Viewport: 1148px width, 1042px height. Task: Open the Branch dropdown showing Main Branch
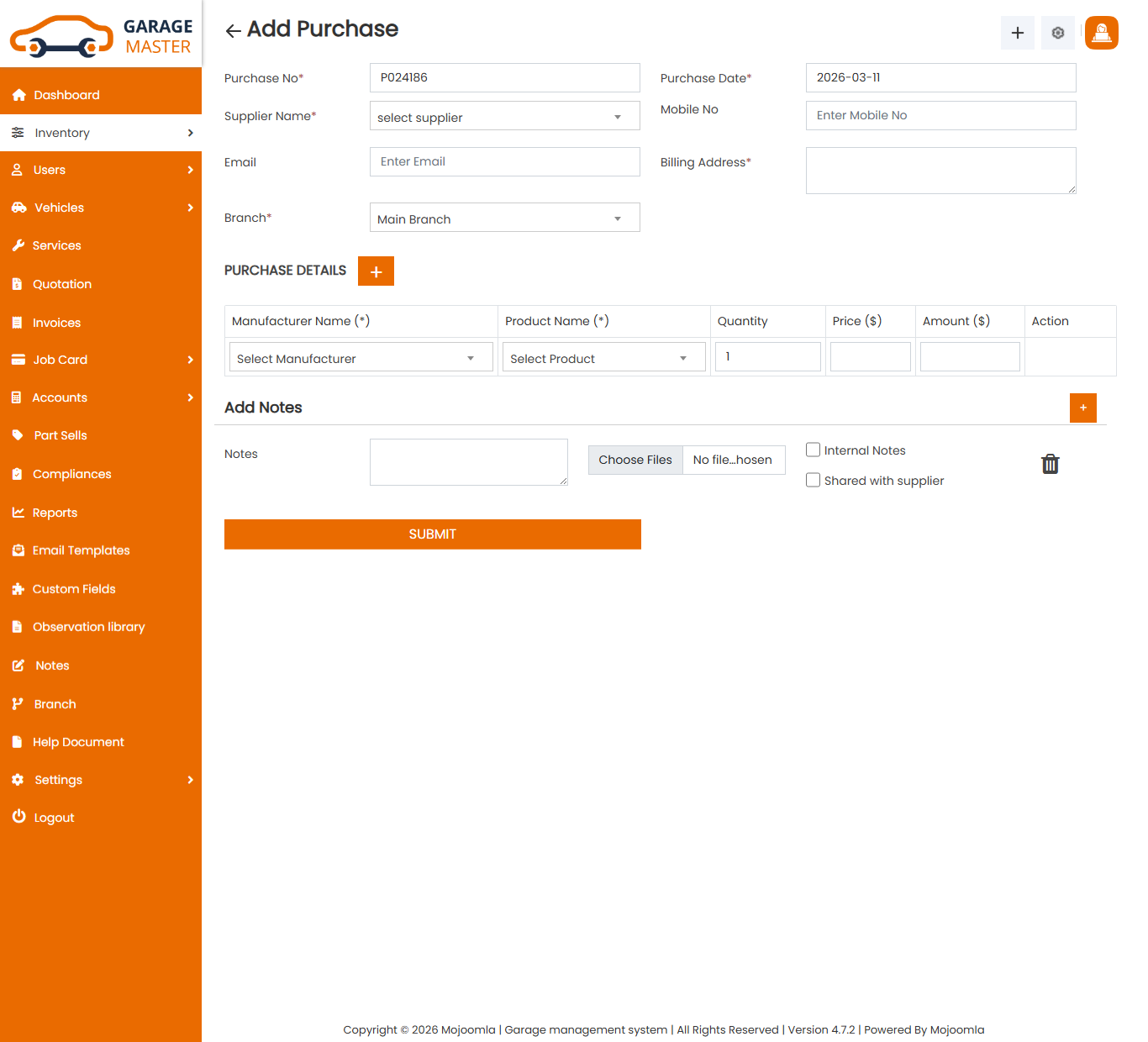[x=504, y=218]
